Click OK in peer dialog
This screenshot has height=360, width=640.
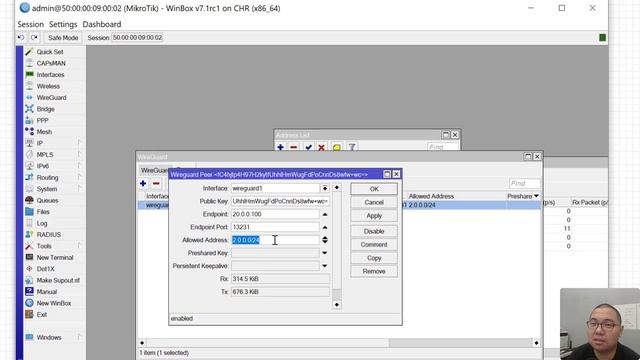(x=374, y=189)
